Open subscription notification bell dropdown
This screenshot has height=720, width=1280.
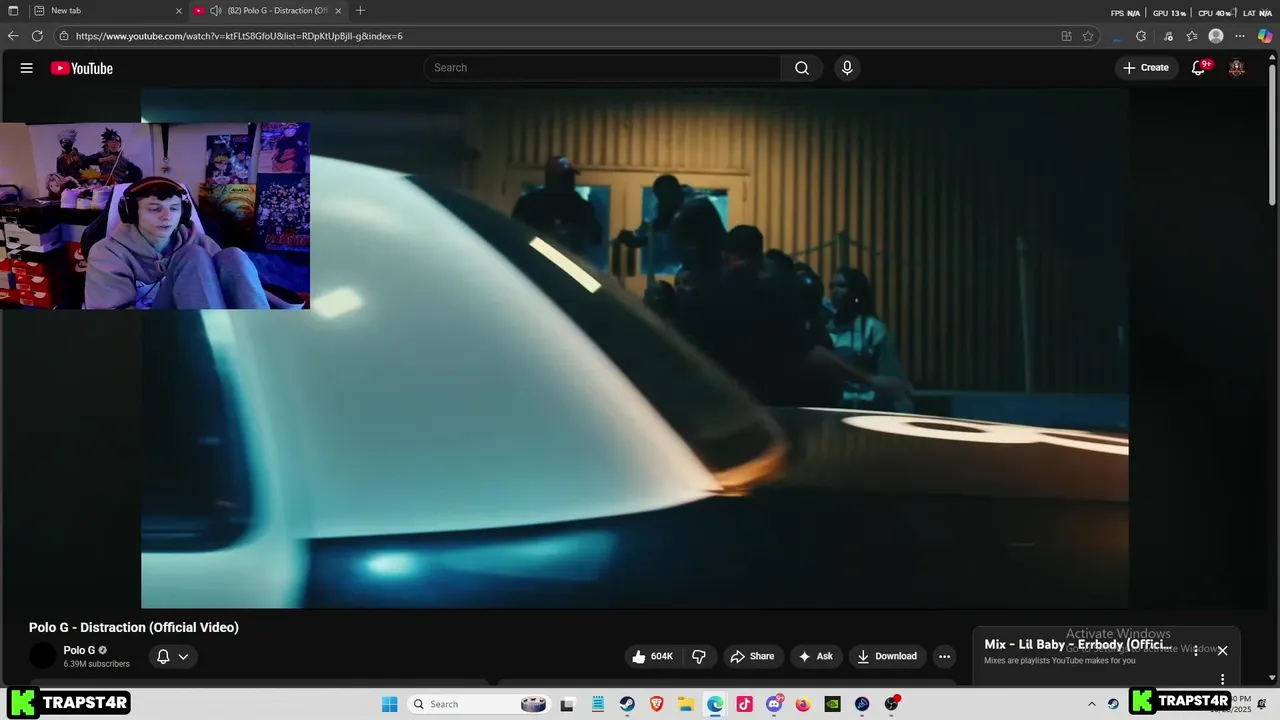[172, 657]
